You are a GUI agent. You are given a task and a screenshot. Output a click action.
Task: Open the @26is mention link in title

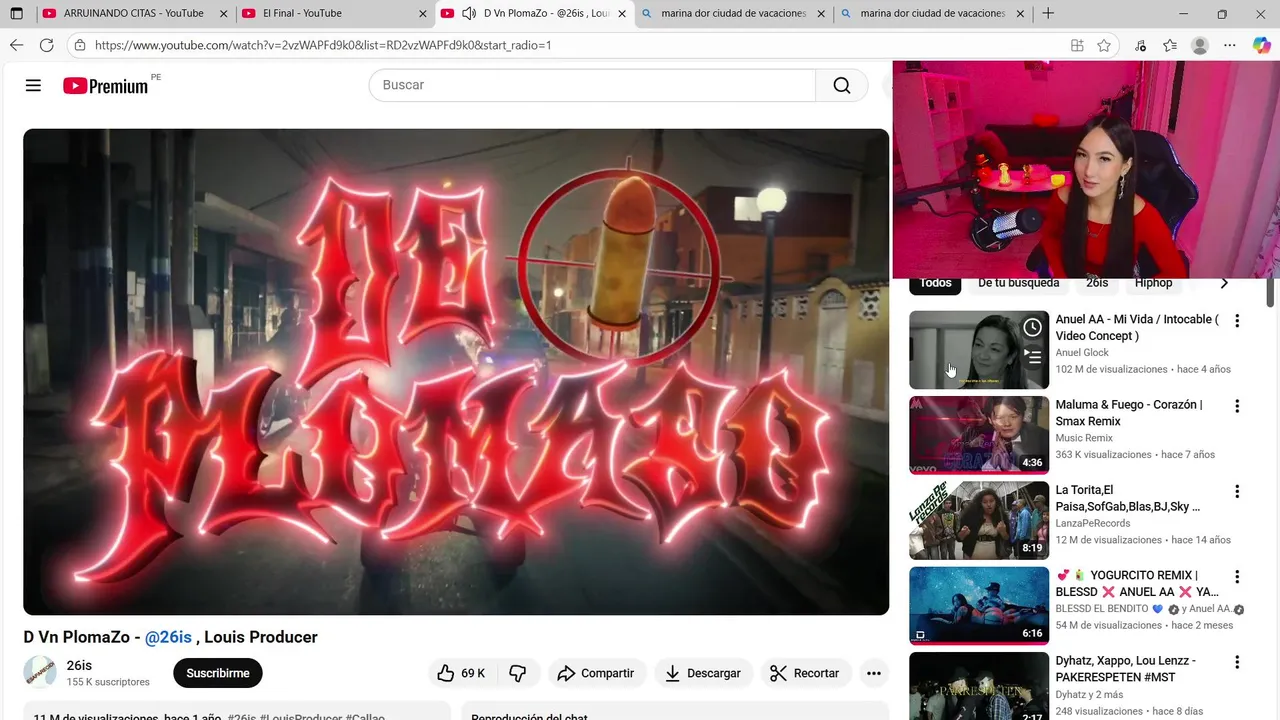pyautogui.click(x=168, y=637)
